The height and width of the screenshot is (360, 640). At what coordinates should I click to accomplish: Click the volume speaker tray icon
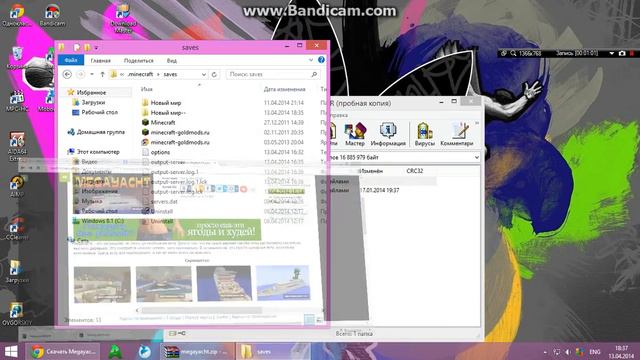568,352
